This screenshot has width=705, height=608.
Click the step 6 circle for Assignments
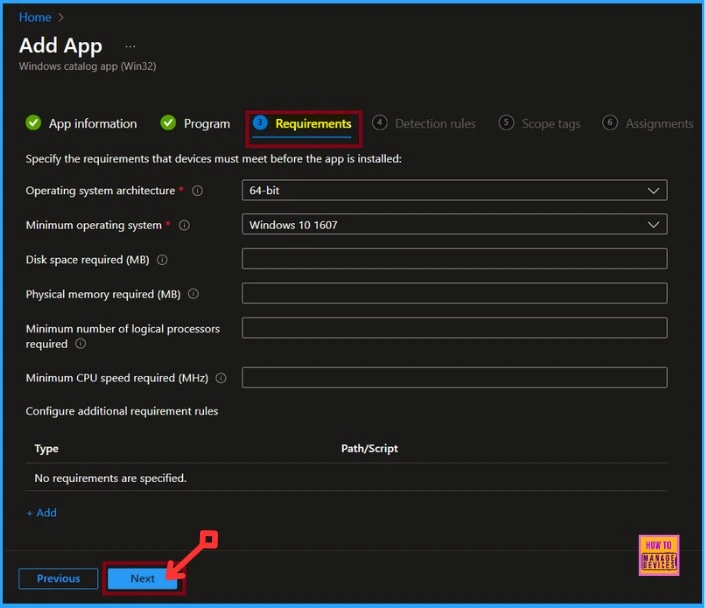[x=610, y=123]
